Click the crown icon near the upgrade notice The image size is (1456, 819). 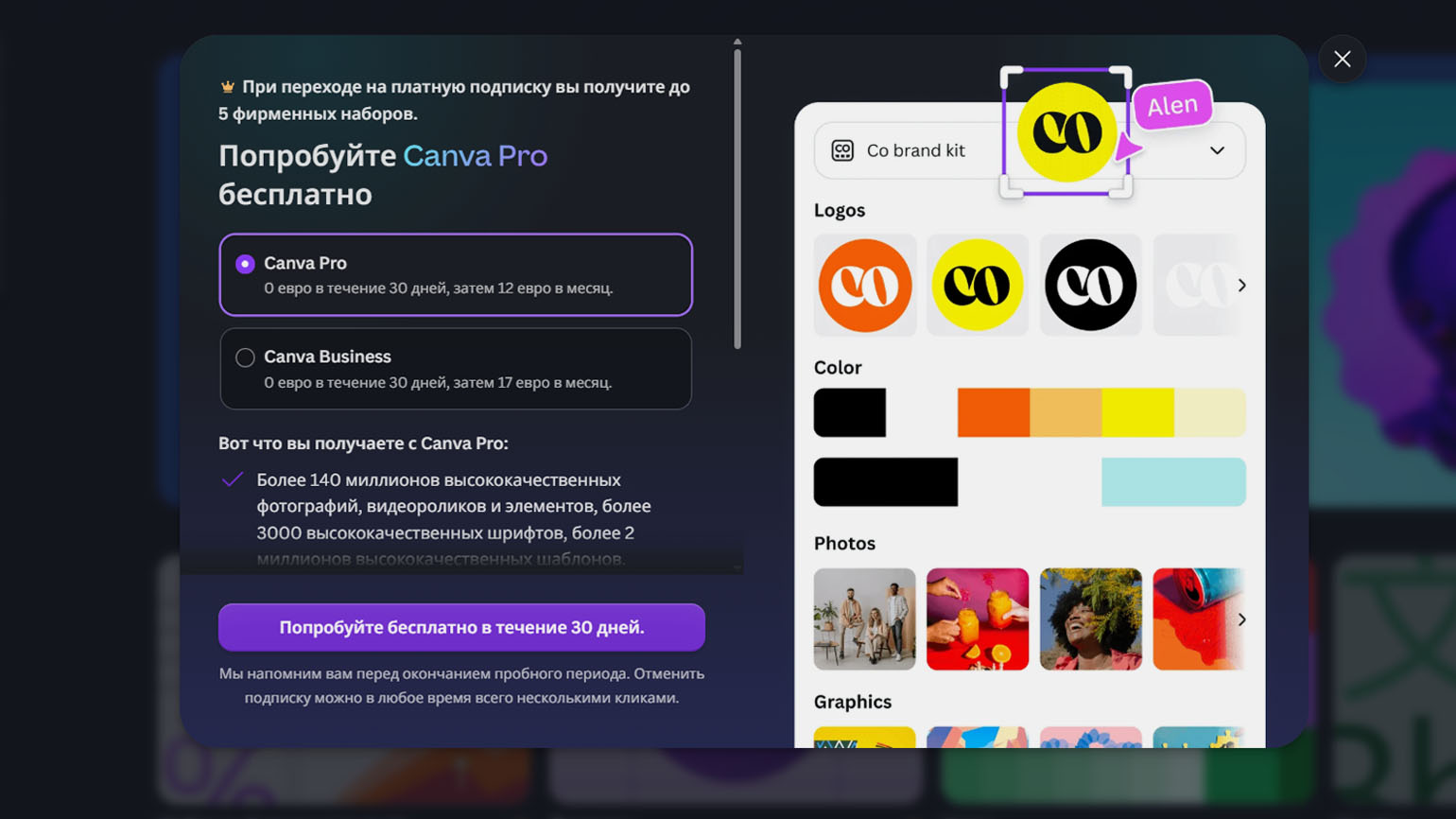(x=227, y=87)
